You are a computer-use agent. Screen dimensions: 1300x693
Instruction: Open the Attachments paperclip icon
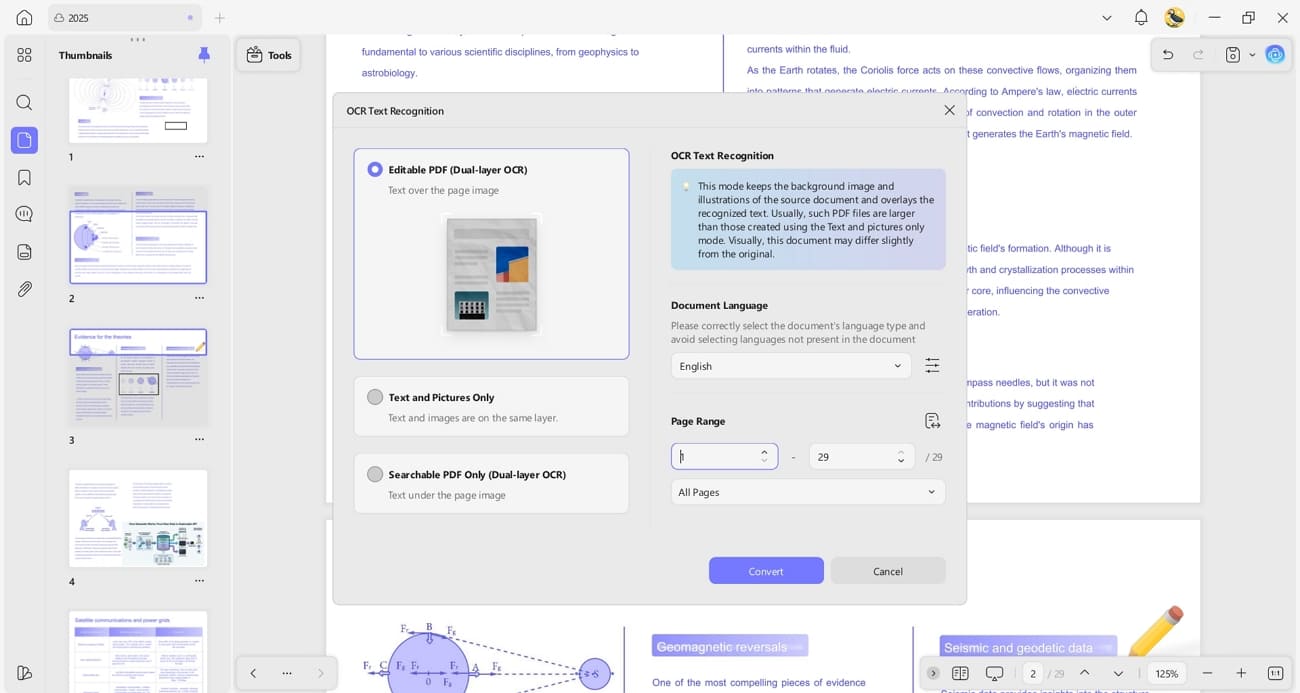(24, 289)
